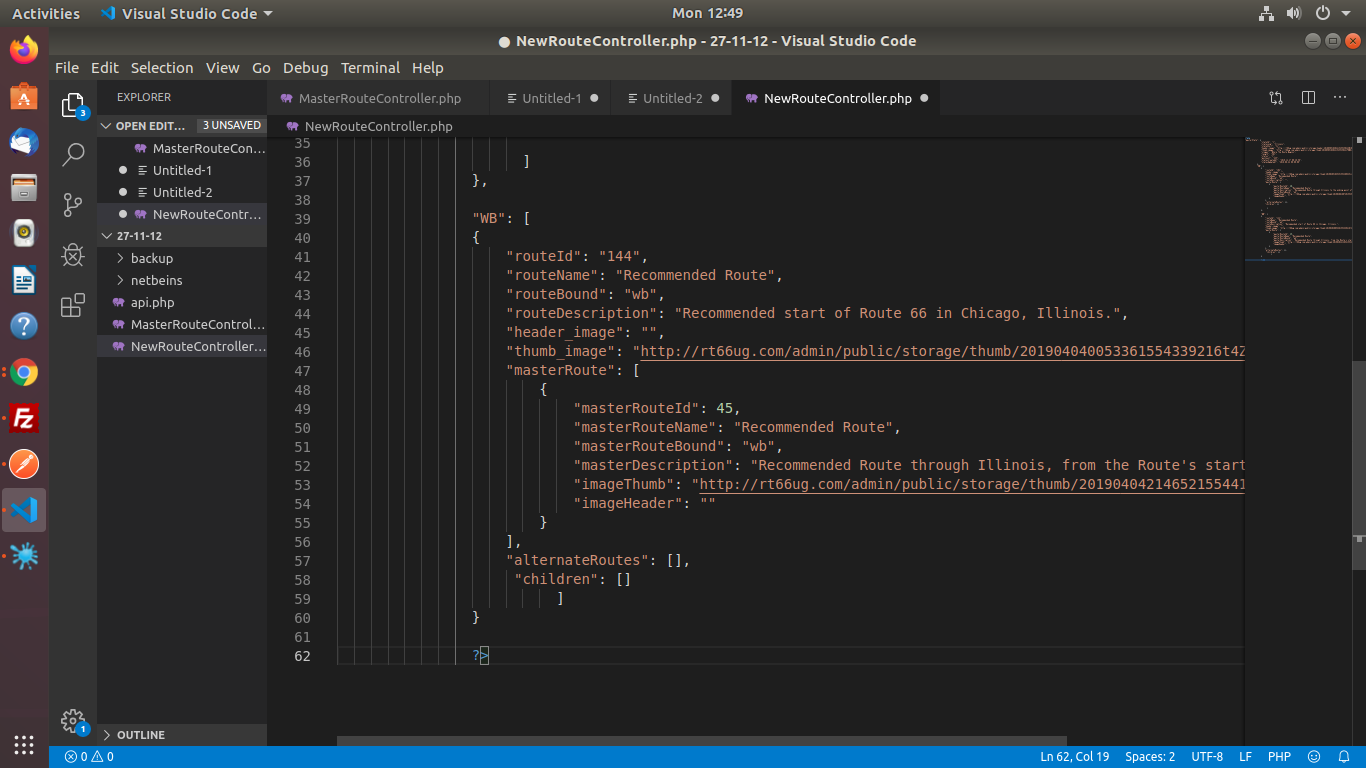Image resolution: width=1366 pixels, height=768 pixels.
Task: Open the Explorer view in activity bar
Action: 73,105
